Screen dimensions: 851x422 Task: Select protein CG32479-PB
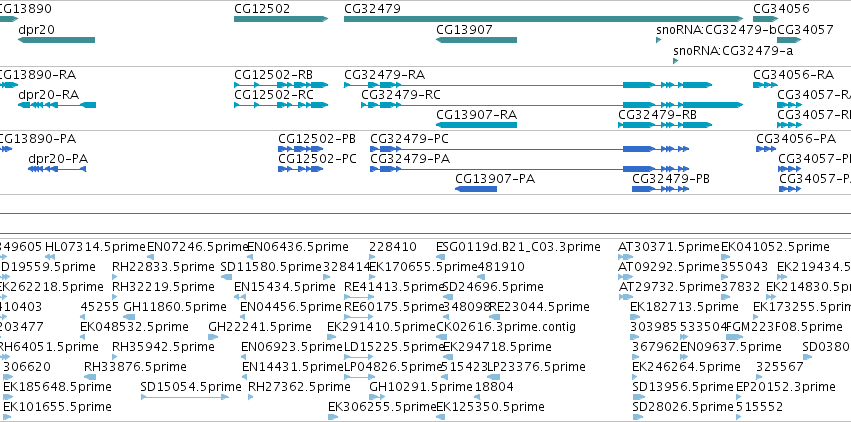pyautogui.click(x=671, y=178)
